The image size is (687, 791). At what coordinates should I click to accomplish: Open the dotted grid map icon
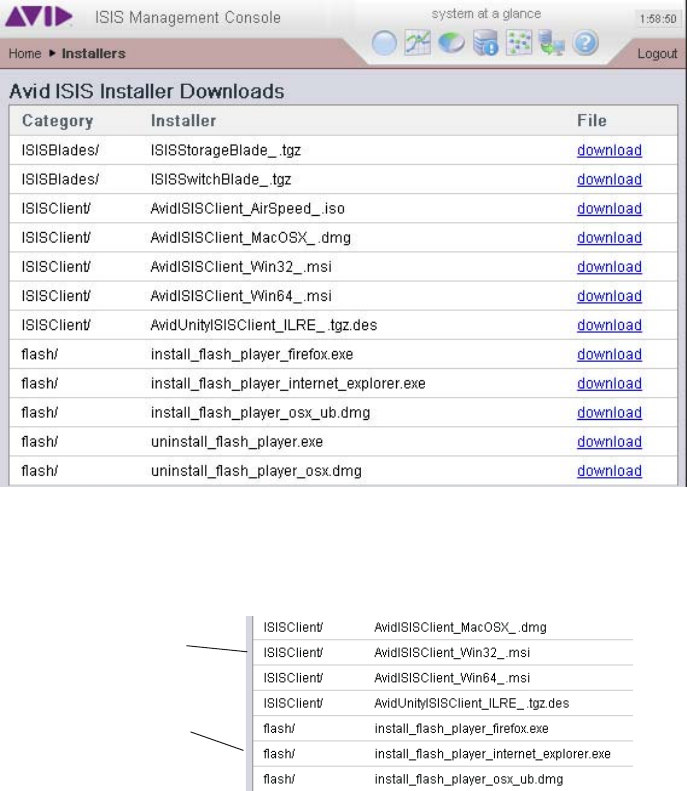click(519, 43)
